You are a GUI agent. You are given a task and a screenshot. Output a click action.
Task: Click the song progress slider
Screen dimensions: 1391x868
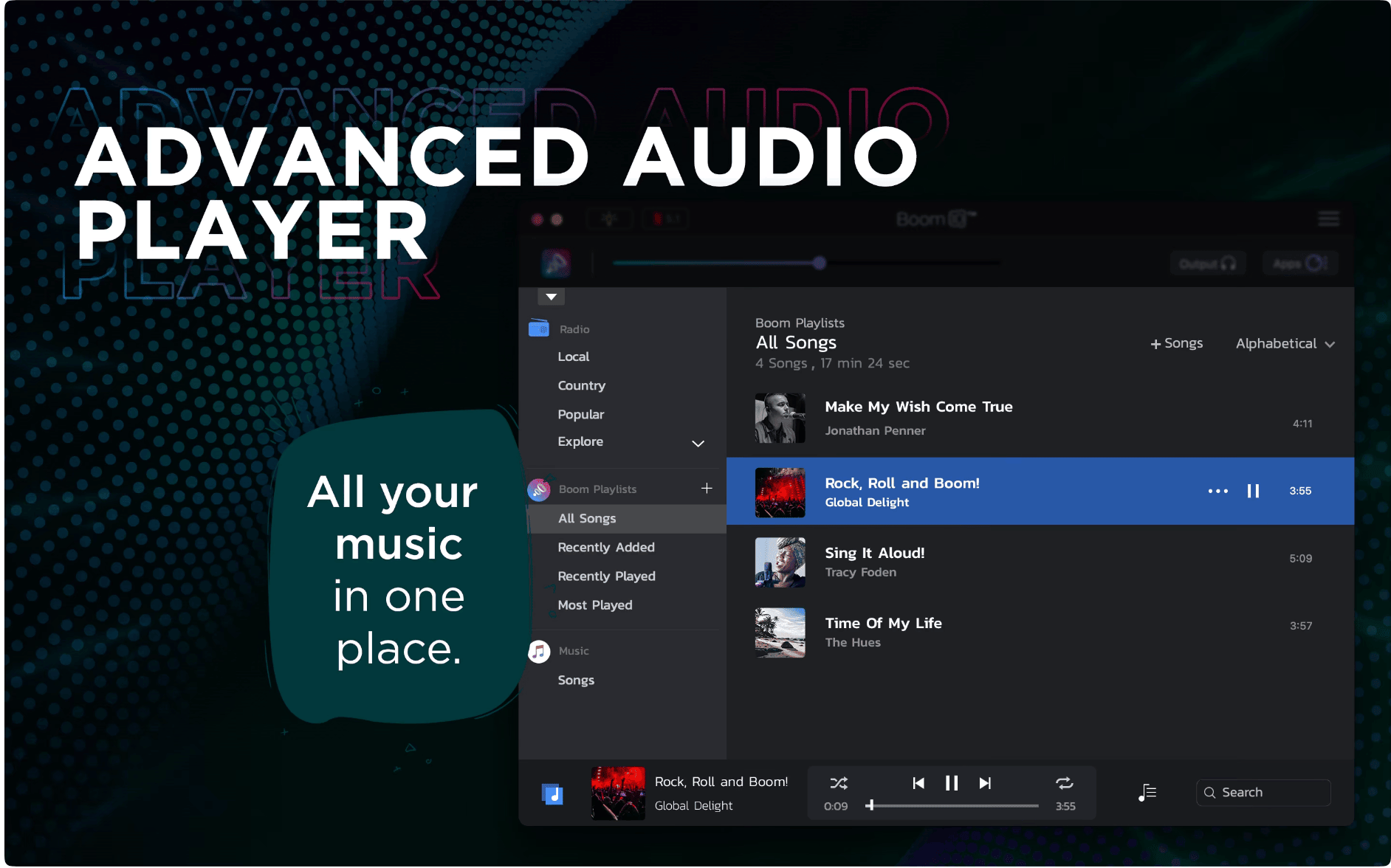(x=954, y=806)
